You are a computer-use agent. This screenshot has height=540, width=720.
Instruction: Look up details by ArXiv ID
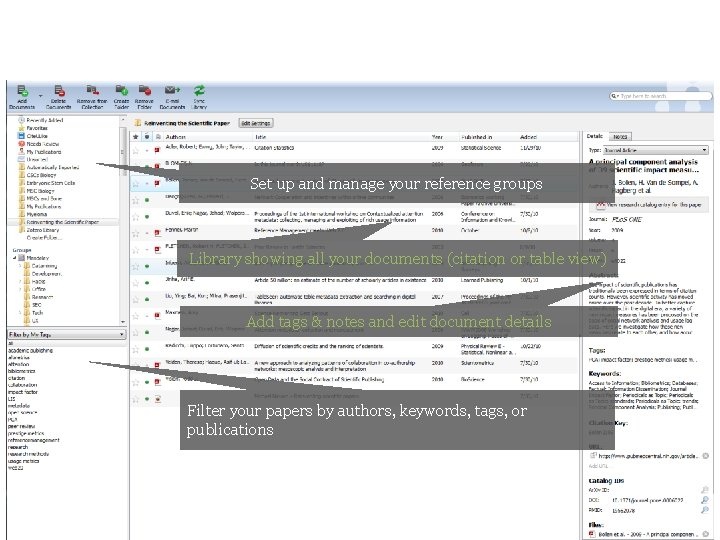pyautogui.click(x=705, y=490)
